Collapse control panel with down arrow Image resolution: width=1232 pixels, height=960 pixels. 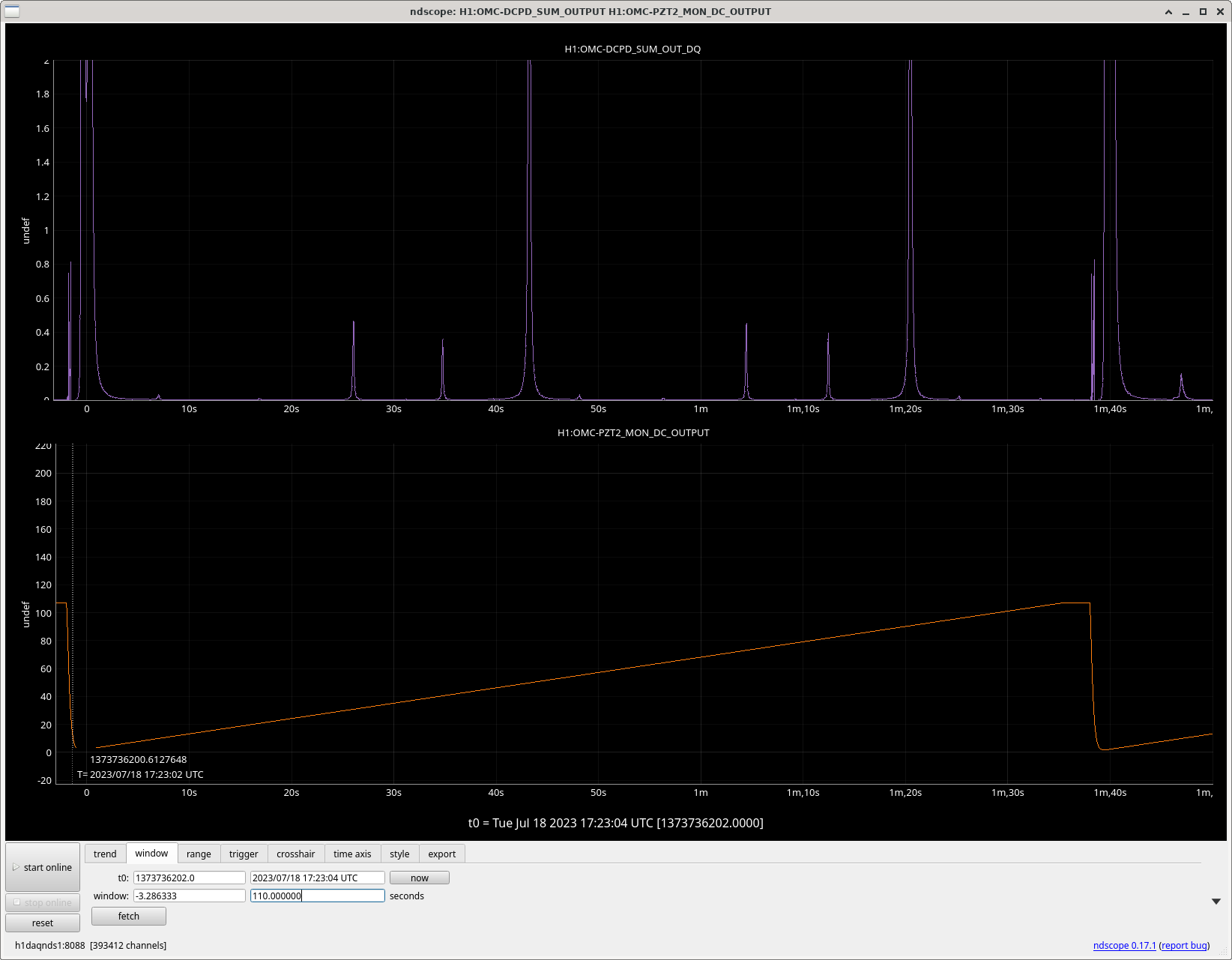point(1216,902)
